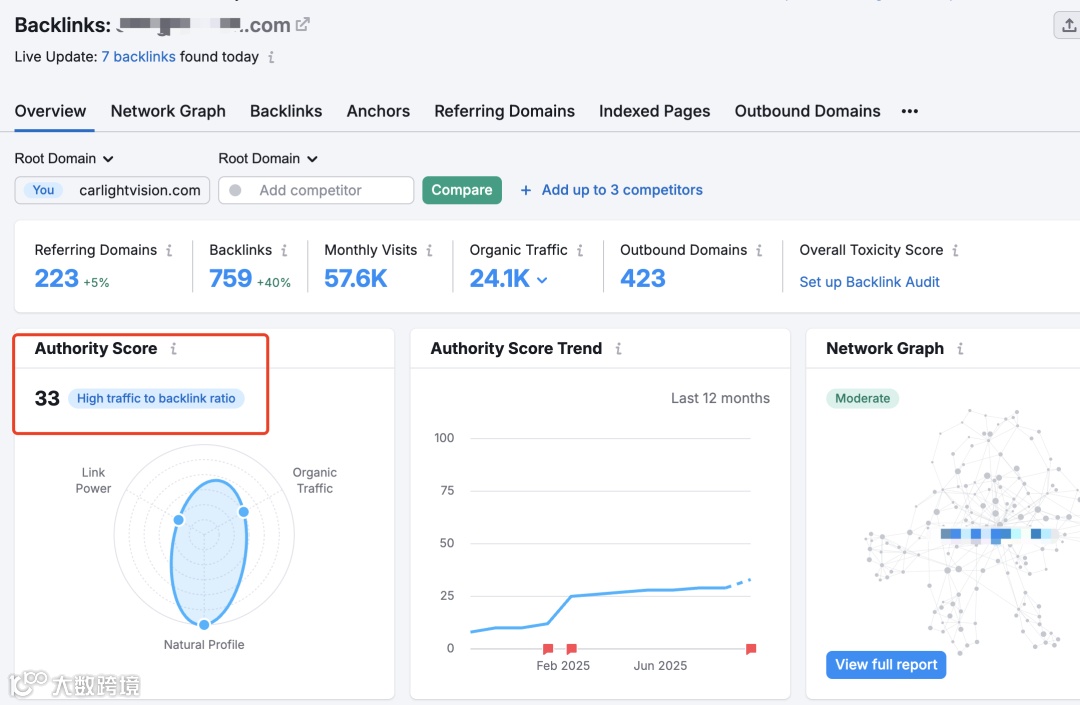Expand the first Root Domain dropdown
Screen dimensions: 1080x705
[x=64, y=159]
